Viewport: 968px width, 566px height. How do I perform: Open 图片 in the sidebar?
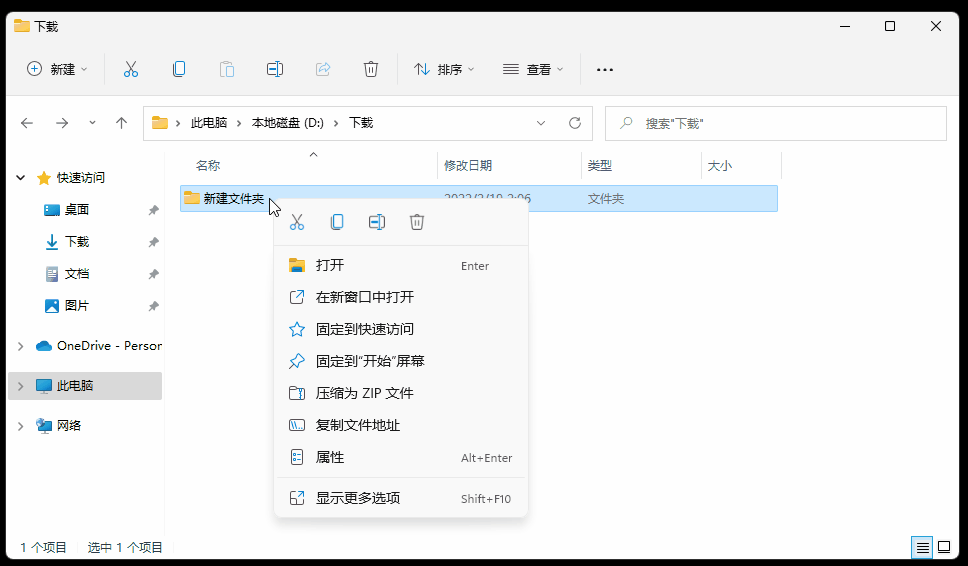[77, 306]
